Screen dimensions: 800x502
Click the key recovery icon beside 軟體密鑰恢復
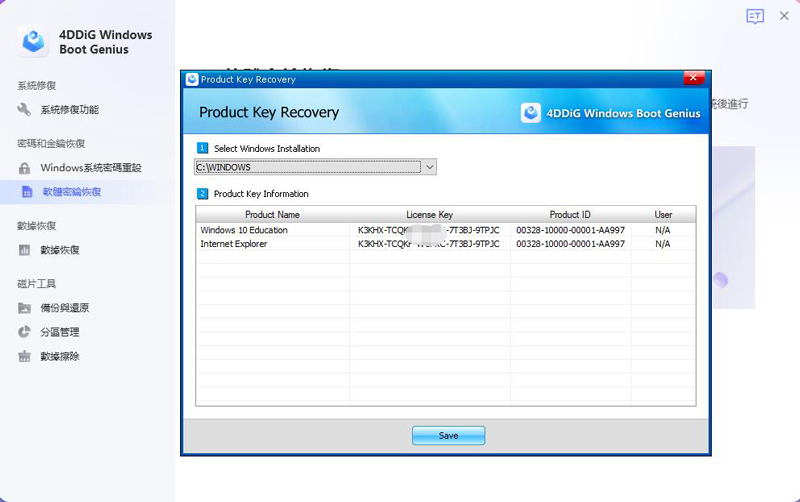point(27,192)
